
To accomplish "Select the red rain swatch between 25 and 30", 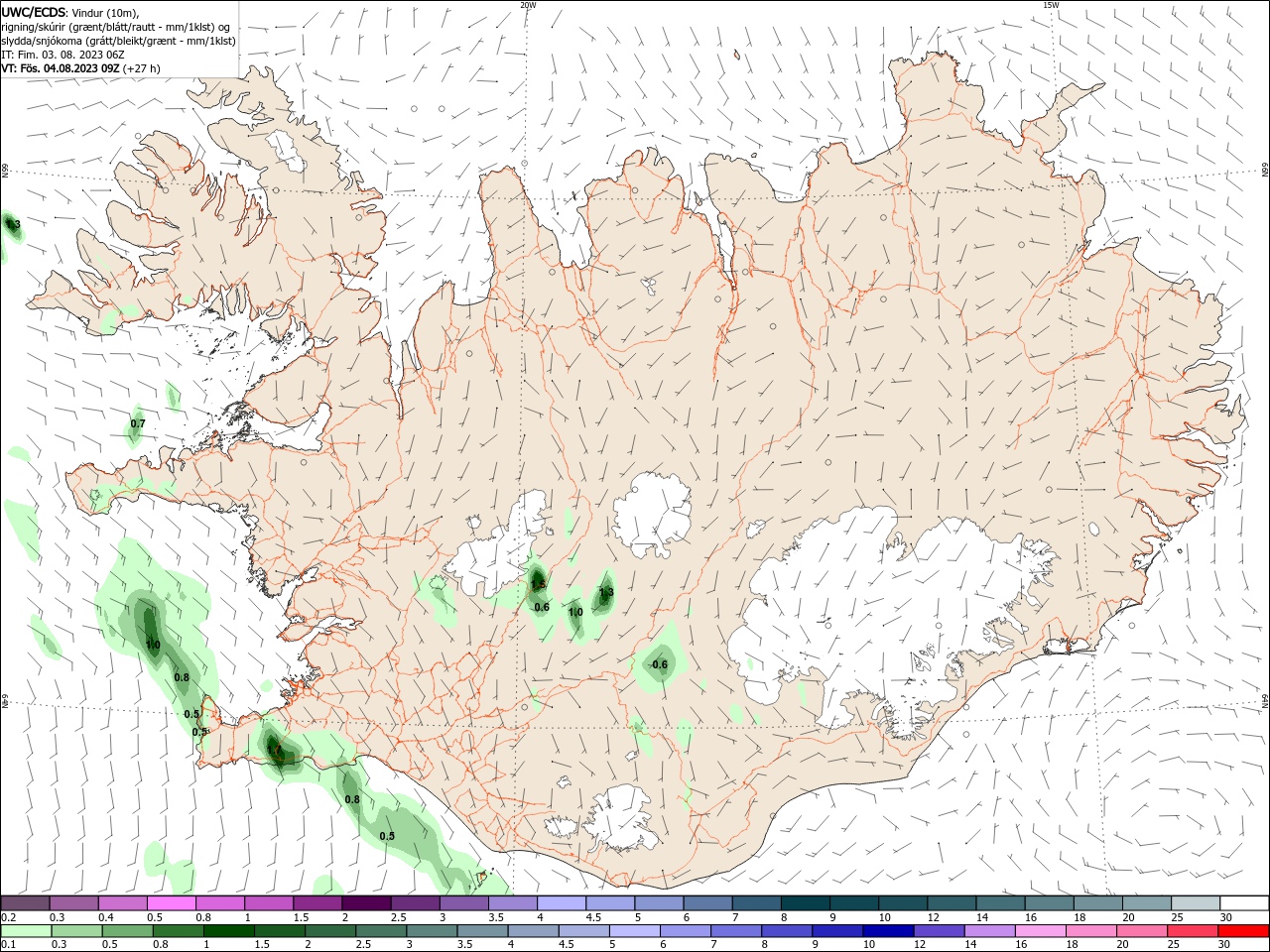I will (x=1192, y=931).
